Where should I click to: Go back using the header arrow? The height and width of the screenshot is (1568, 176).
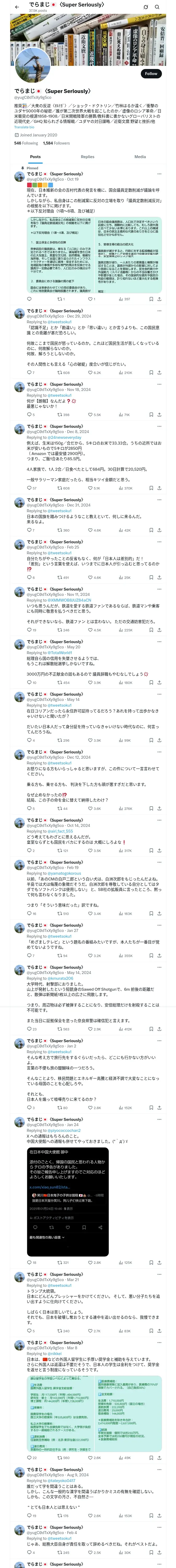pos(17,7)
